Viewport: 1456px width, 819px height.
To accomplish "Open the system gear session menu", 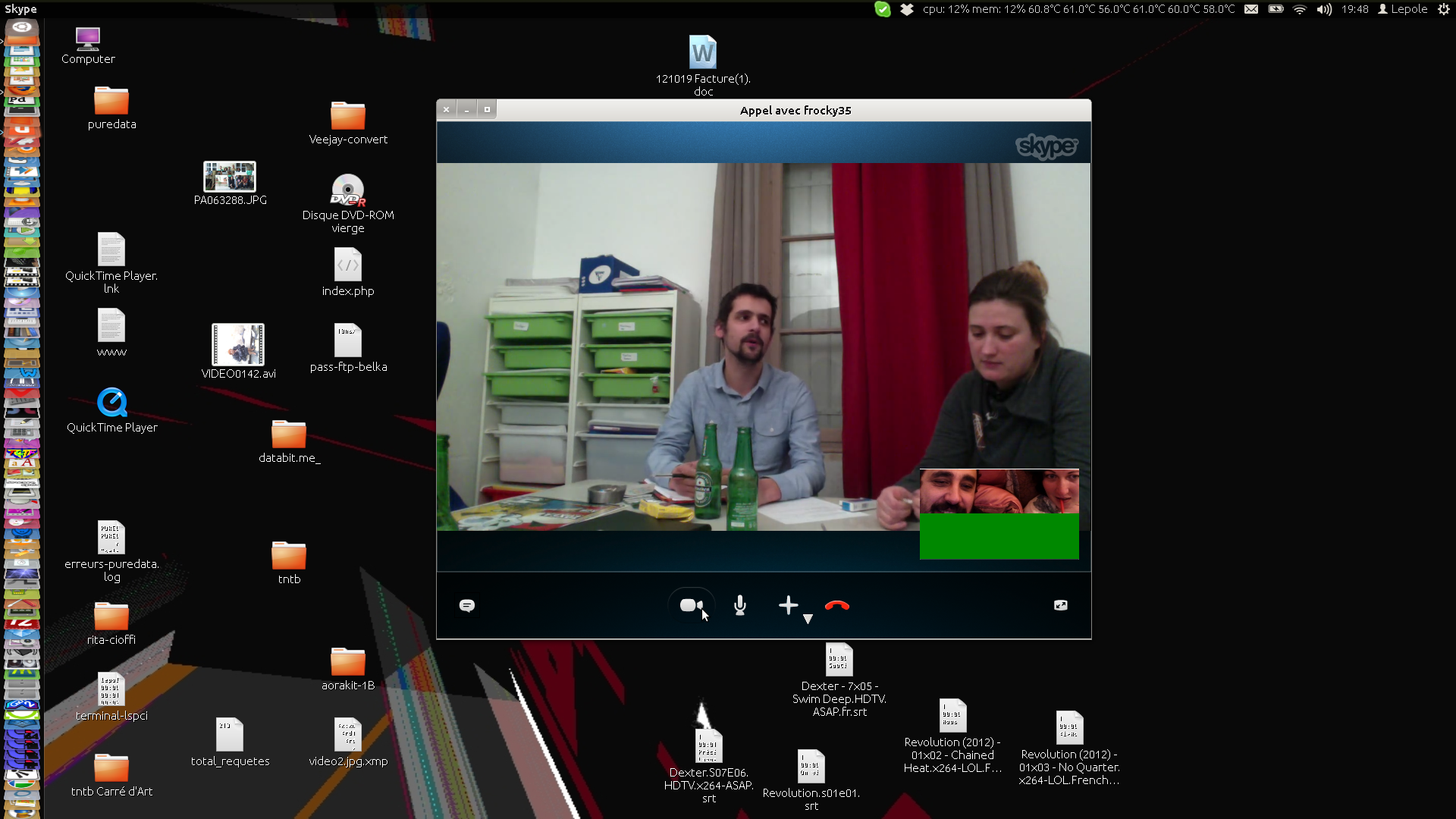I will (x=1444, y=9).
